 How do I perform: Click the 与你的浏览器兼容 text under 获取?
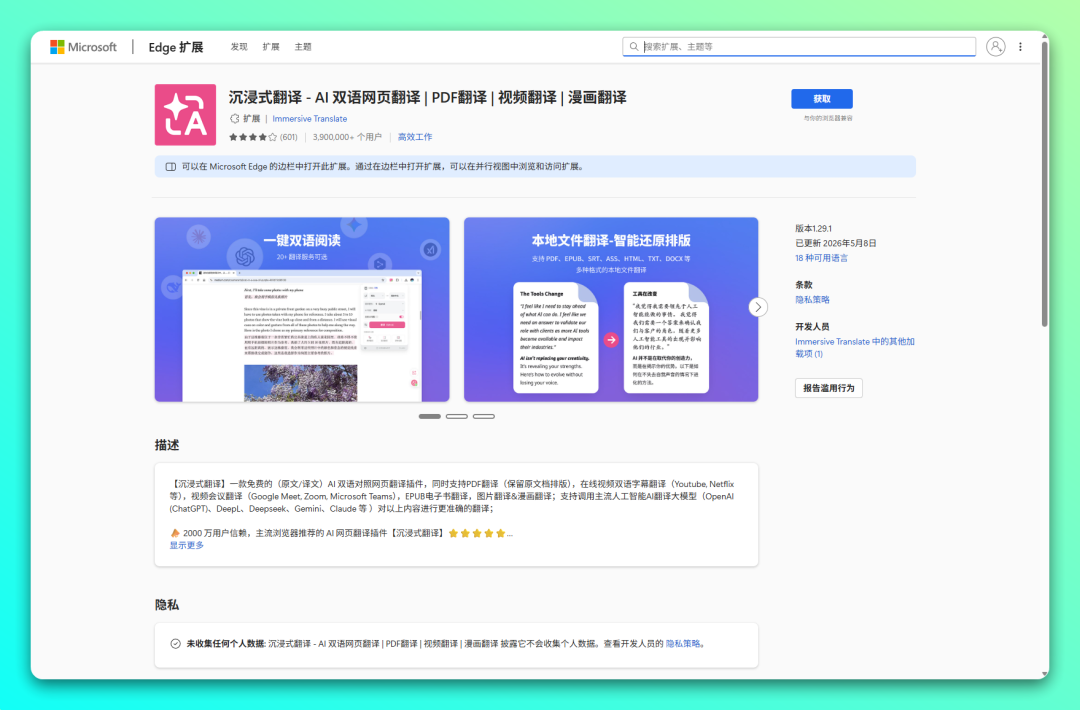[828, 118]
